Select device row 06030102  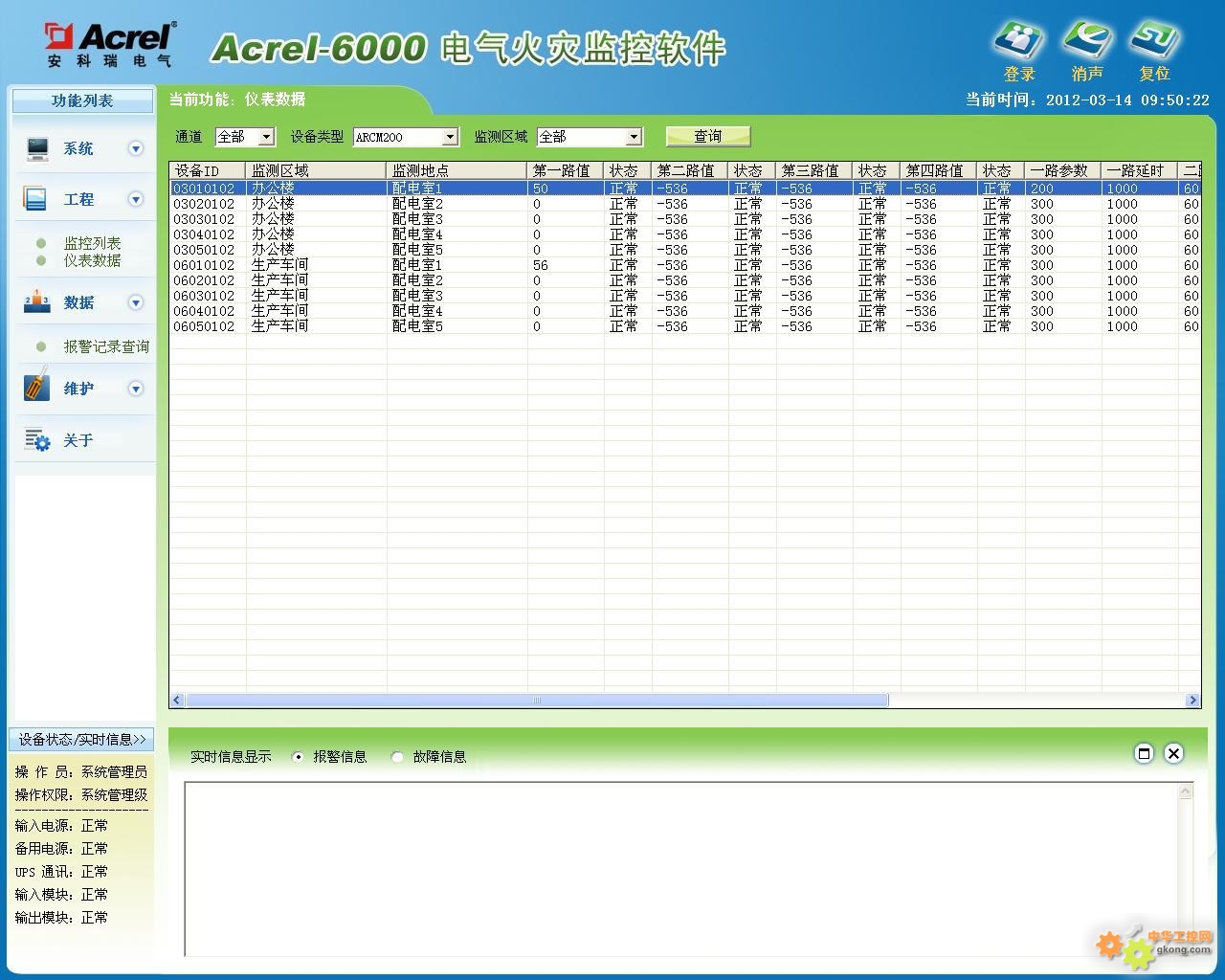pyautogui.click(x=684, y=296)
